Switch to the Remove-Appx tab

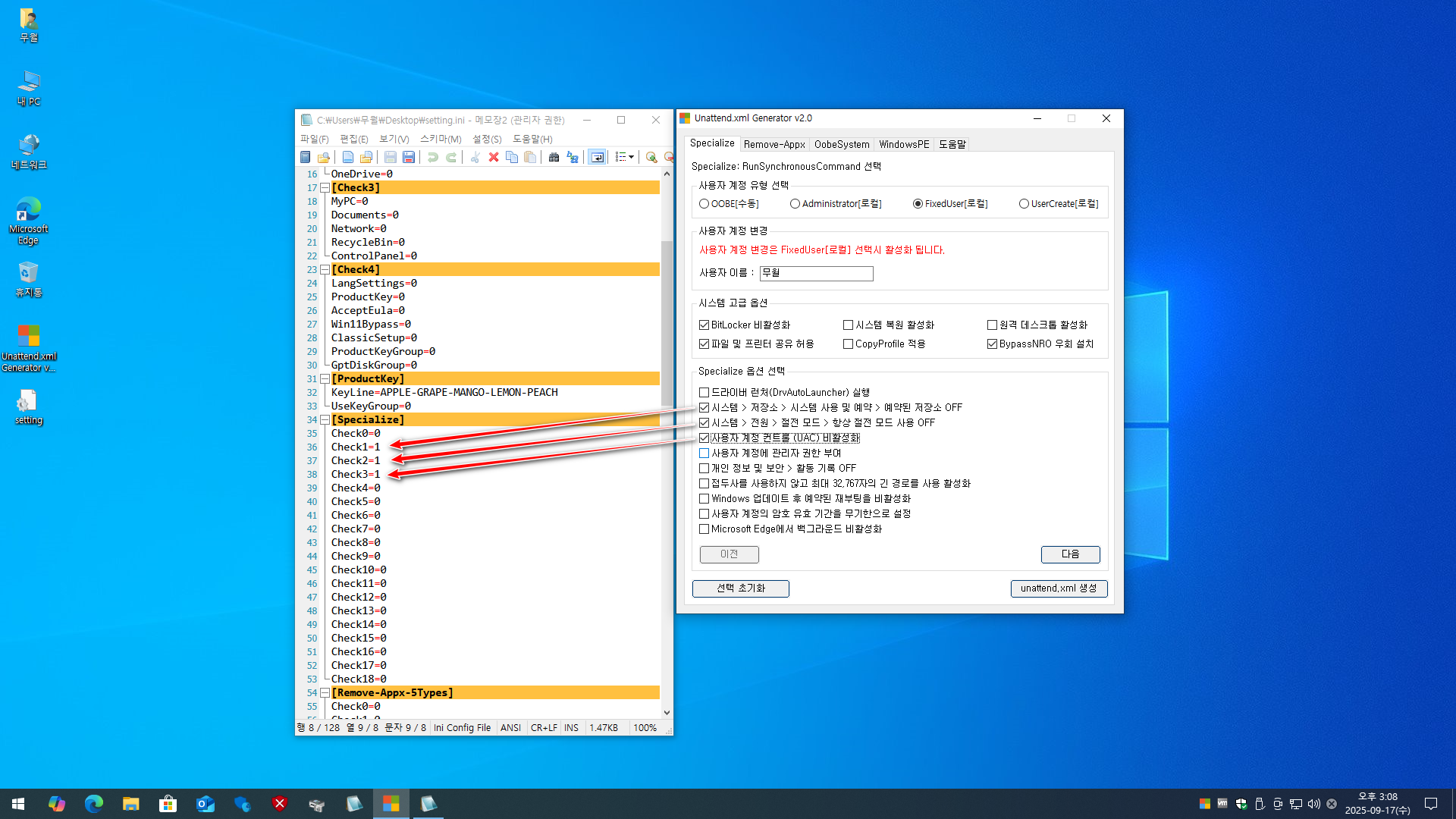pos(773,144)
